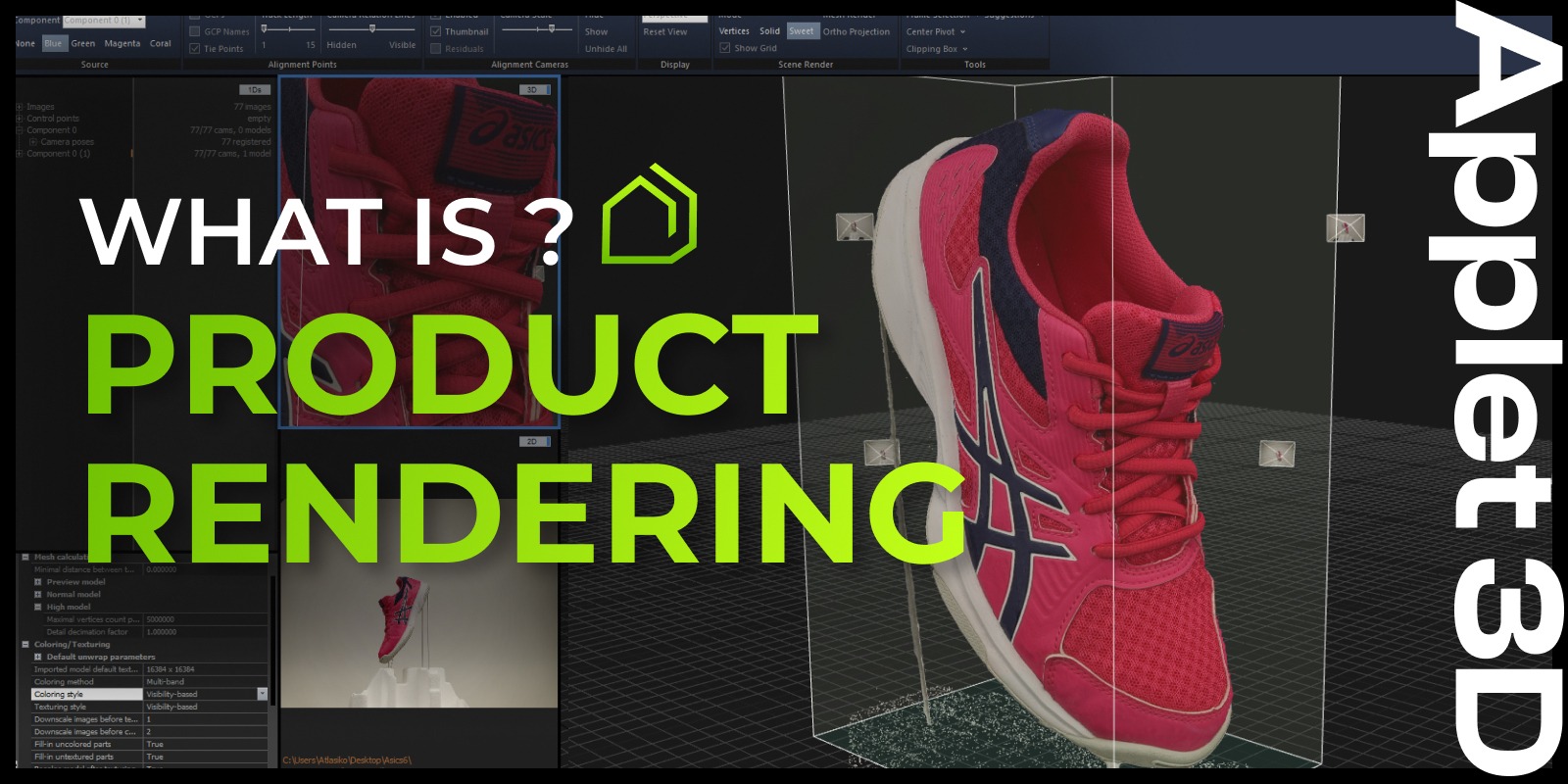Viewport: 1568px width, 784px height.
Task: Expand the Control points tree node
Action: pos(20,119)
